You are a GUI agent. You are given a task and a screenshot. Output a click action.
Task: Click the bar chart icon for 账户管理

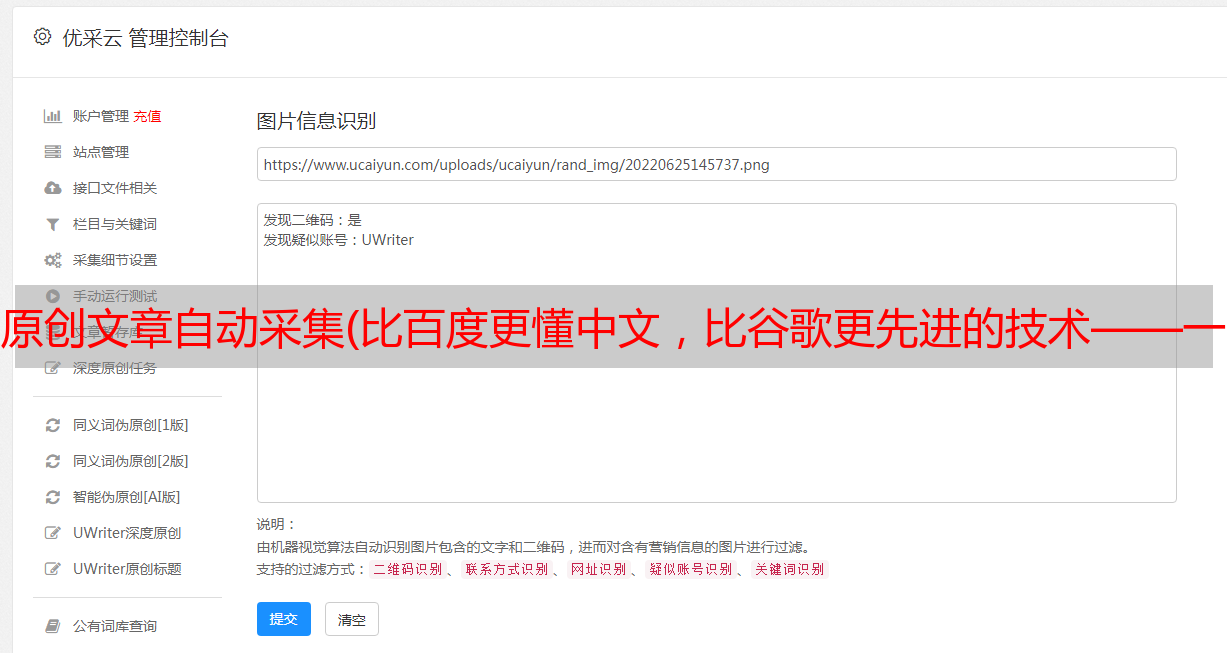(x=53, y=116)
